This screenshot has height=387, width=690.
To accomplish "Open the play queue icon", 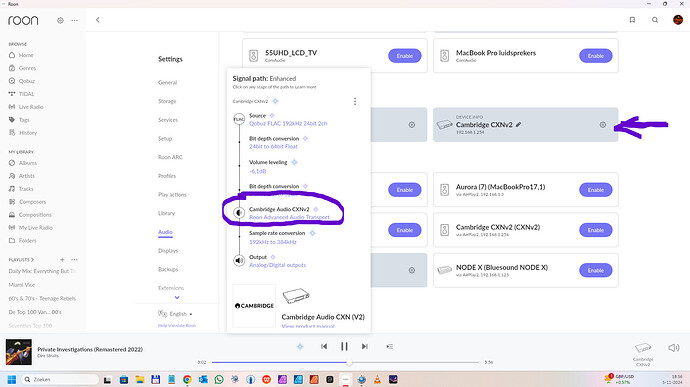I will 389,346.
